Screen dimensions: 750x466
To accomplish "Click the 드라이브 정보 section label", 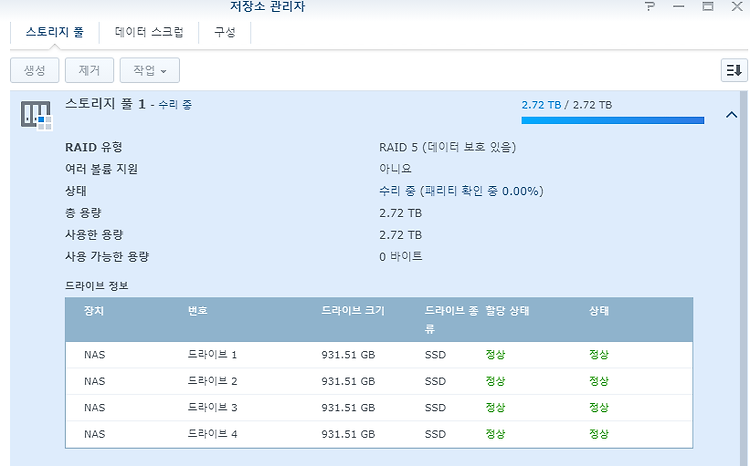I will (97, 286).
